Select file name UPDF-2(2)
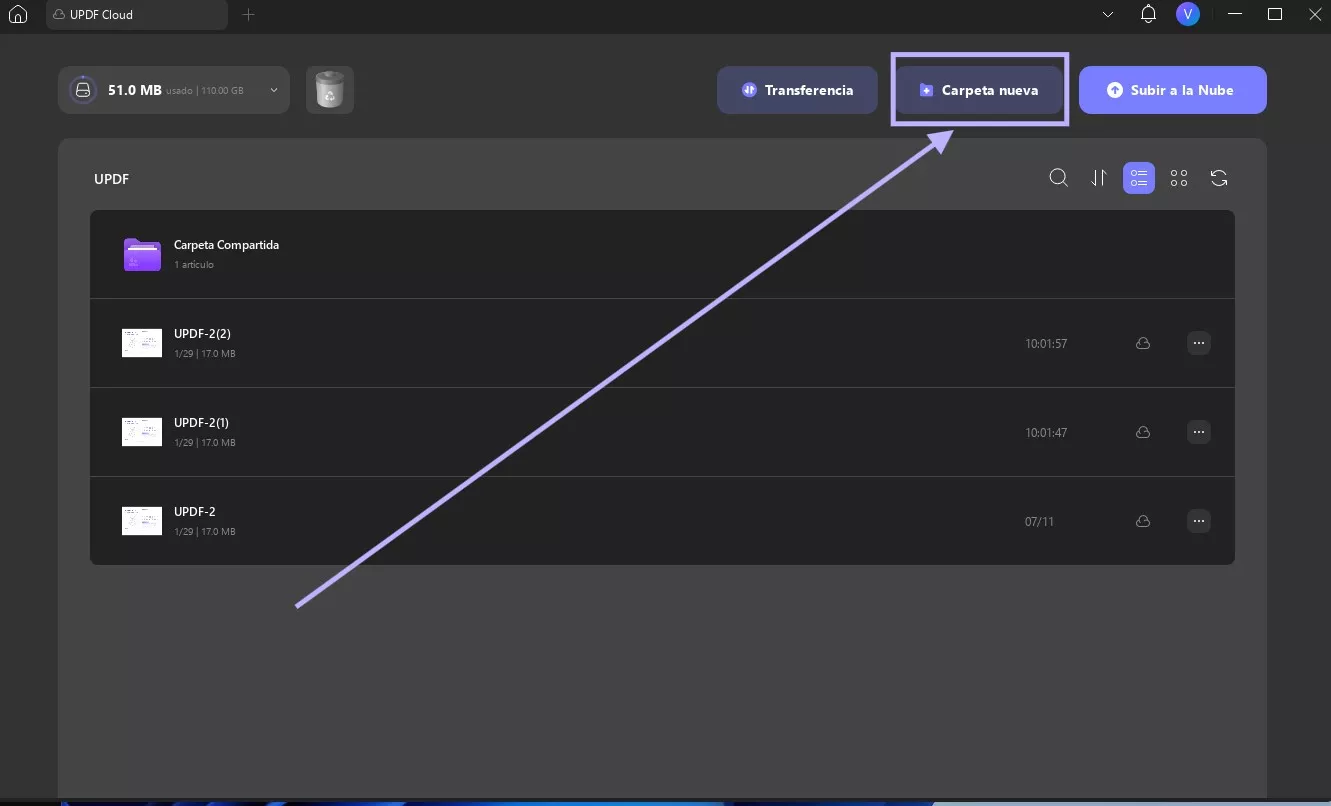The image size is (1331, 806). [x=202, y=334]
